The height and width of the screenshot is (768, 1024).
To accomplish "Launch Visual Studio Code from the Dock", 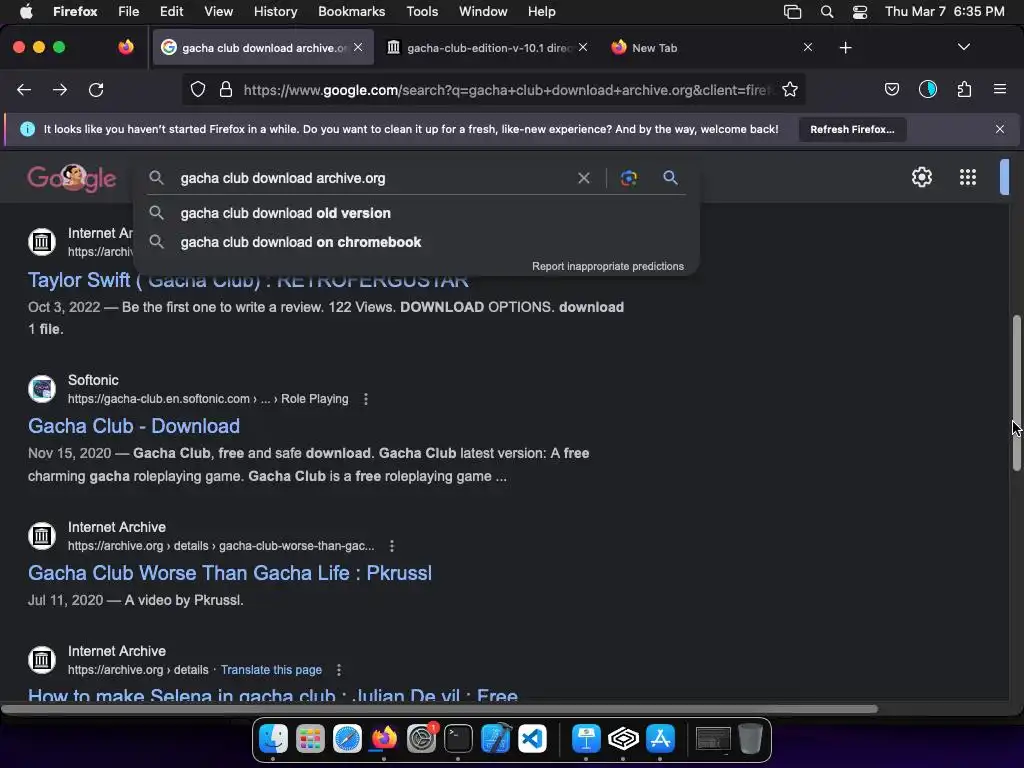I will coord(532,739).
